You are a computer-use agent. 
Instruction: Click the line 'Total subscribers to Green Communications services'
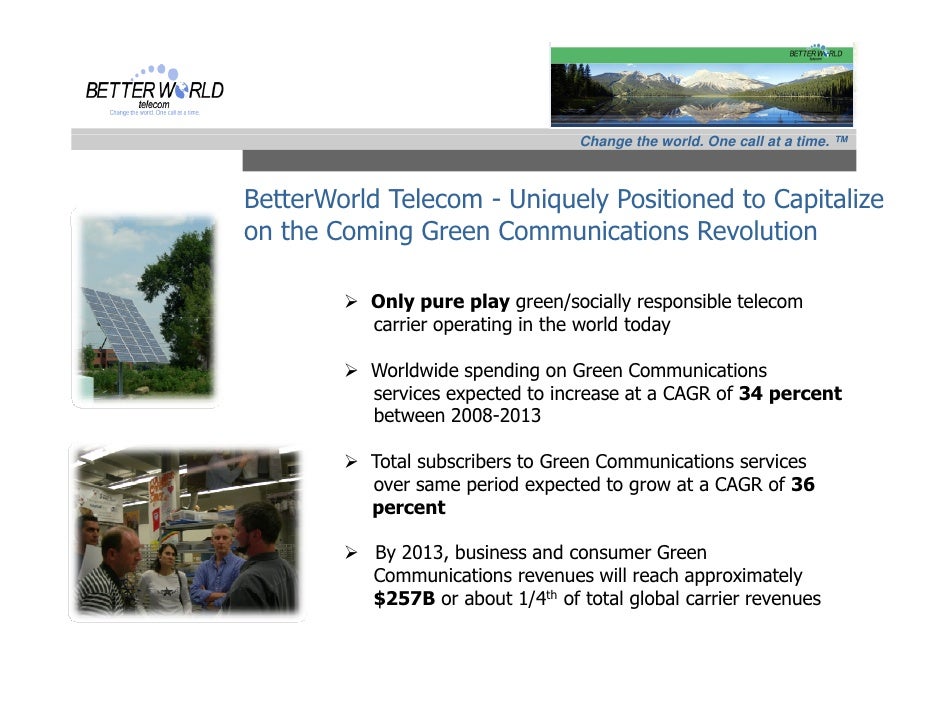click(588, 461)
